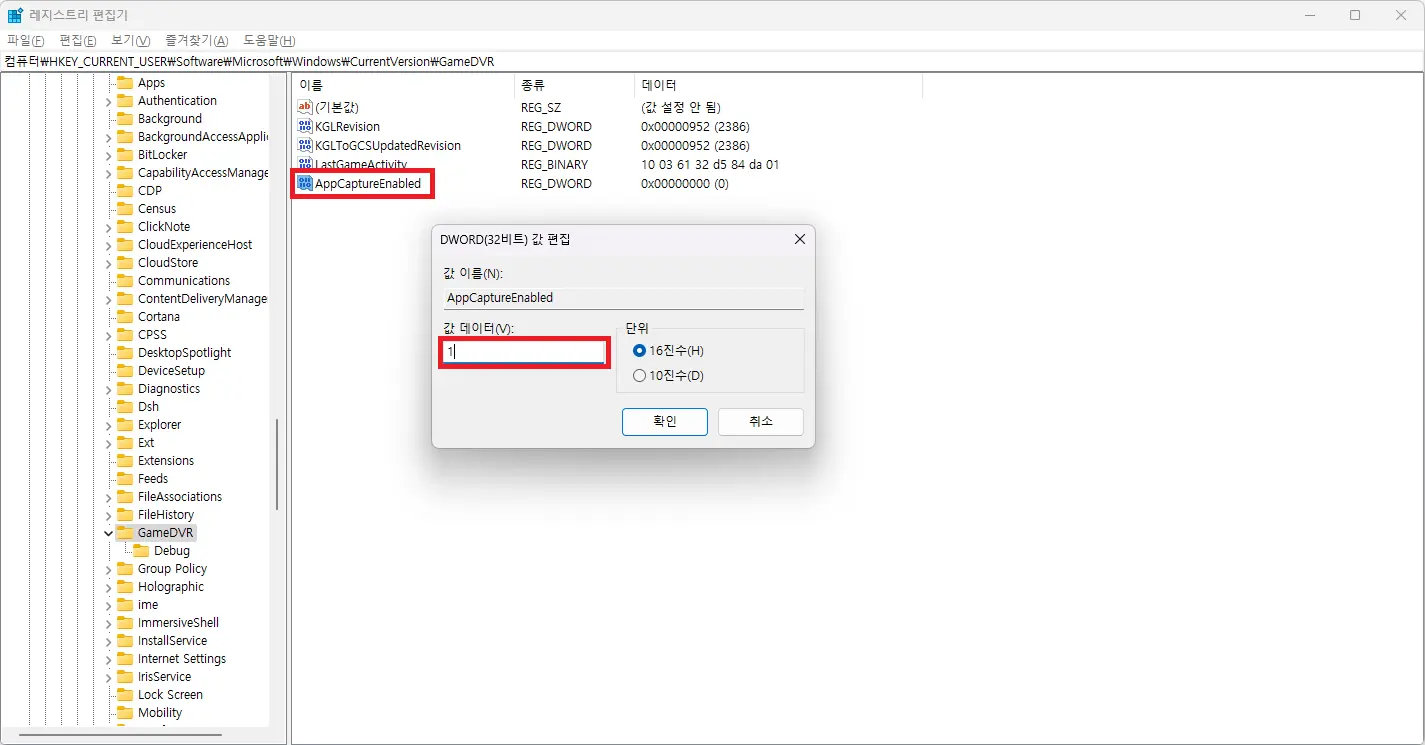Open the 편집(E) menu
The width and height of the screenshot is (1425, 745).
click(x=78, y=41)
